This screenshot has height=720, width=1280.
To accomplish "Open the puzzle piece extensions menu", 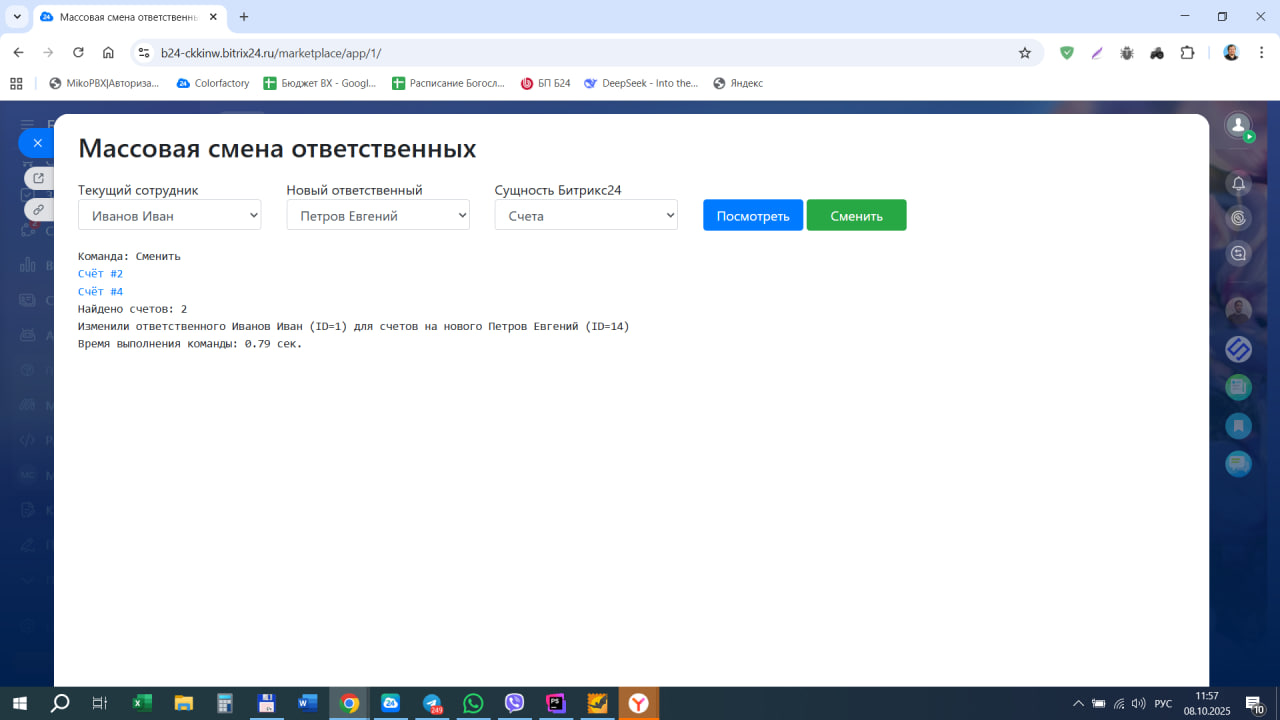I will coord(1187,53).
